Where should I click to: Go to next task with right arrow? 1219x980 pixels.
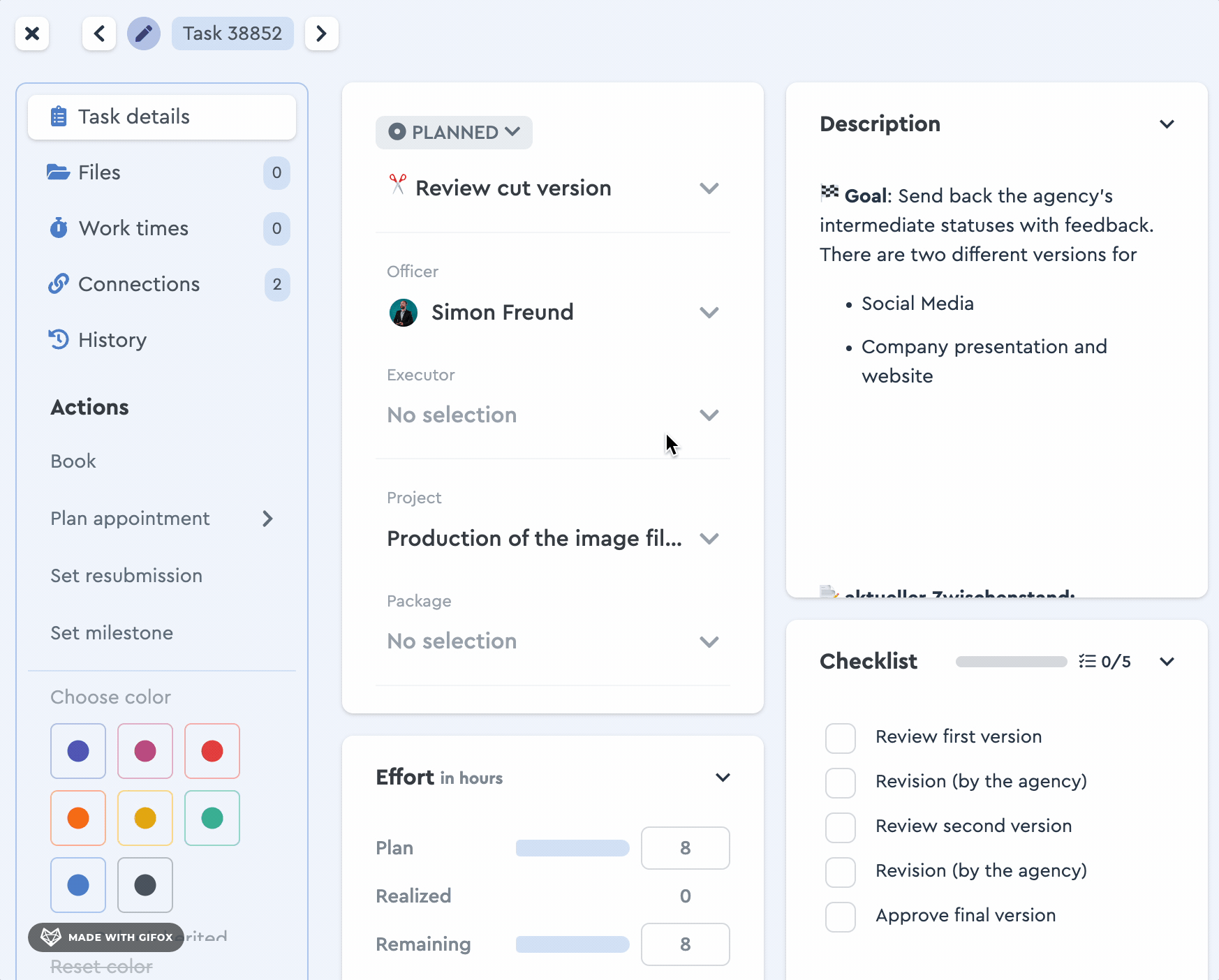click(x=321, y=34)
